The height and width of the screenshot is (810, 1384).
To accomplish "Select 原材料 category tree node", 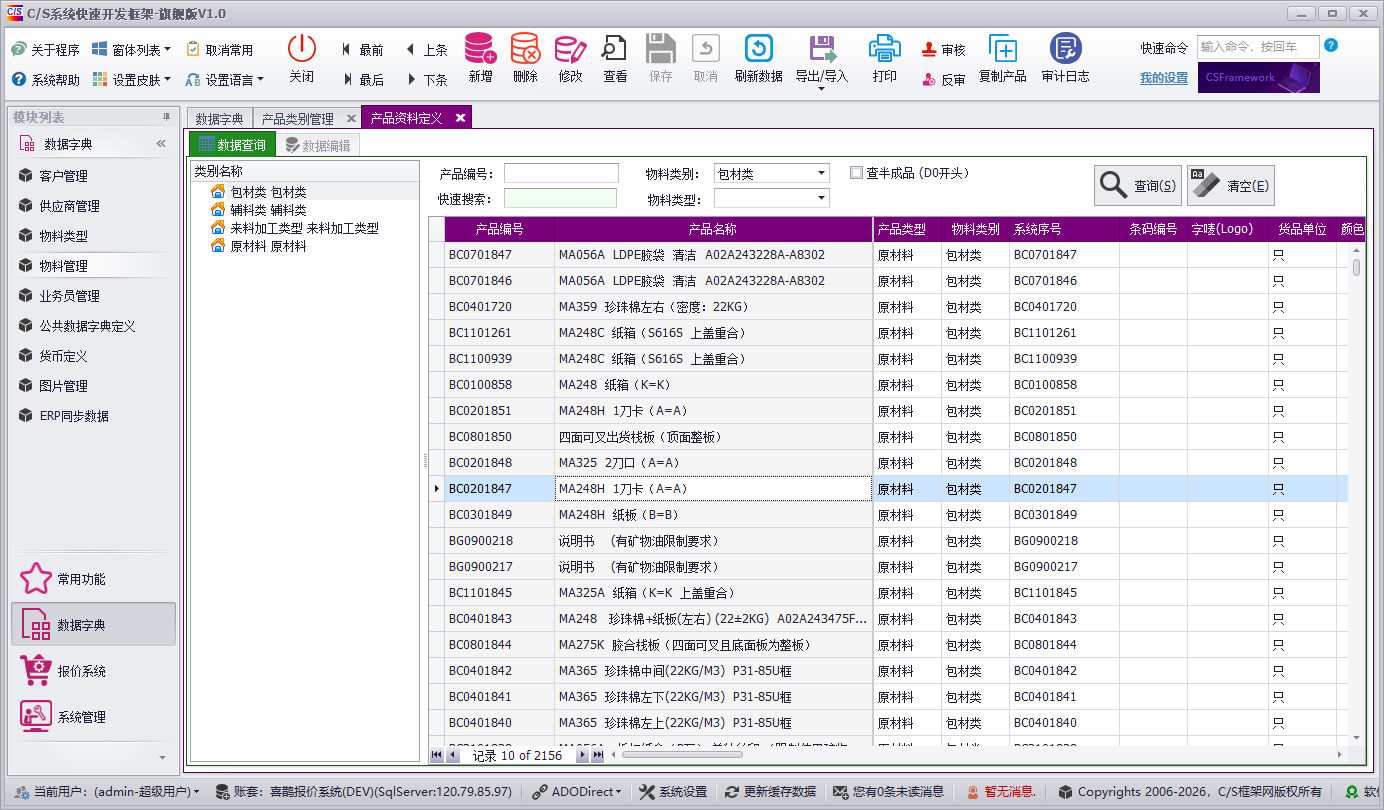I will [268, 246].
